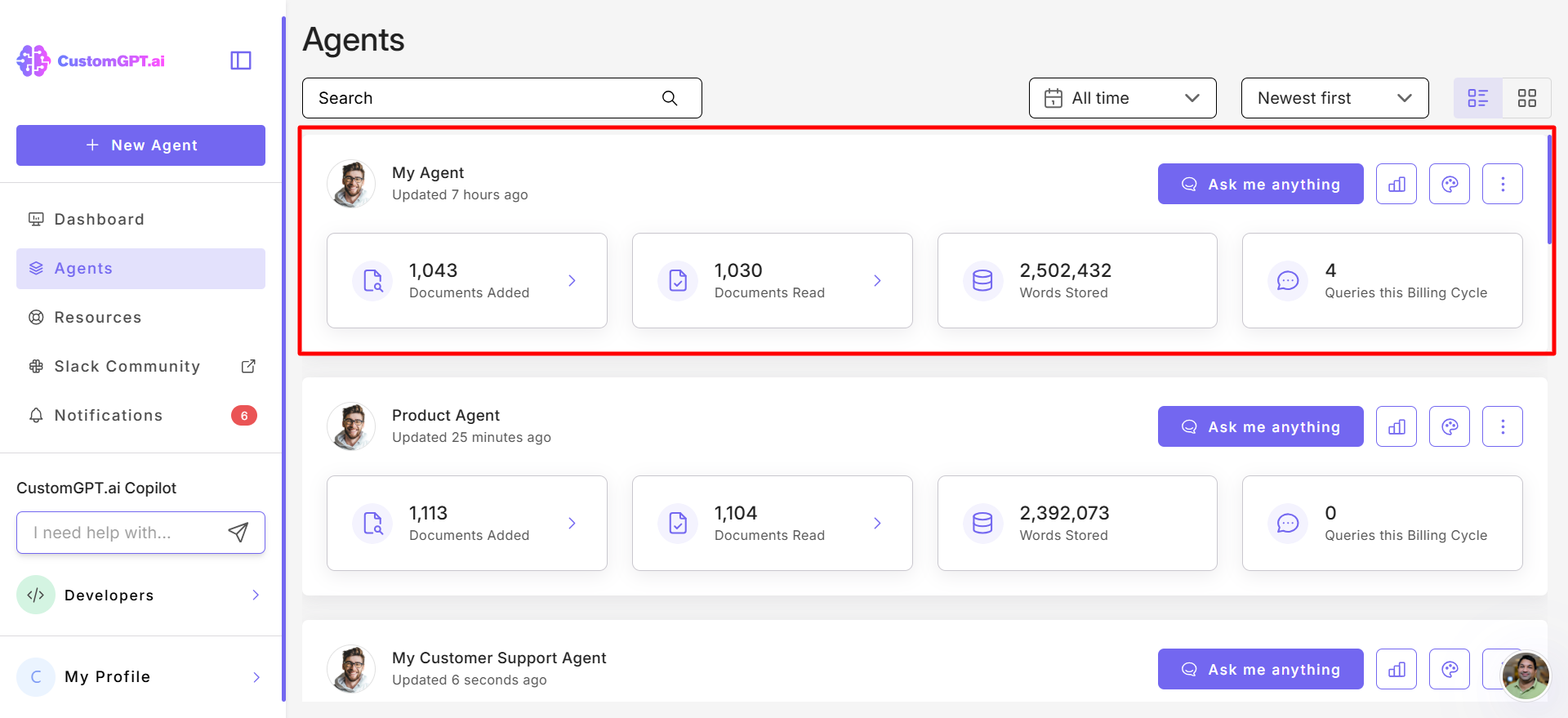Viewport: 1568px width, 718px height.
Task: Click the document icon on 1,113 Documents Added
Action: (372, 524)
